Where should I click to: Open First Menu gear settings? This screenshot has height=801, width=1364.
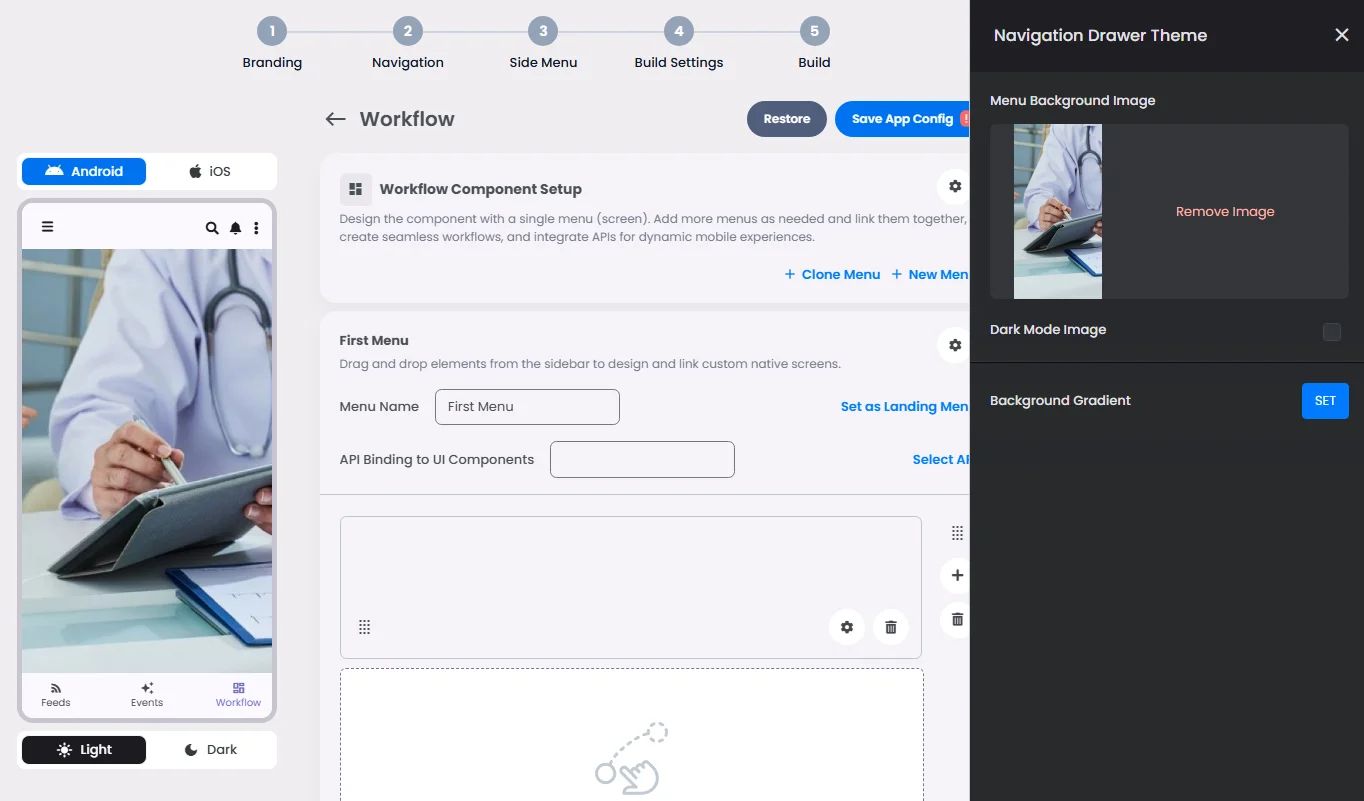coord(955,345)
